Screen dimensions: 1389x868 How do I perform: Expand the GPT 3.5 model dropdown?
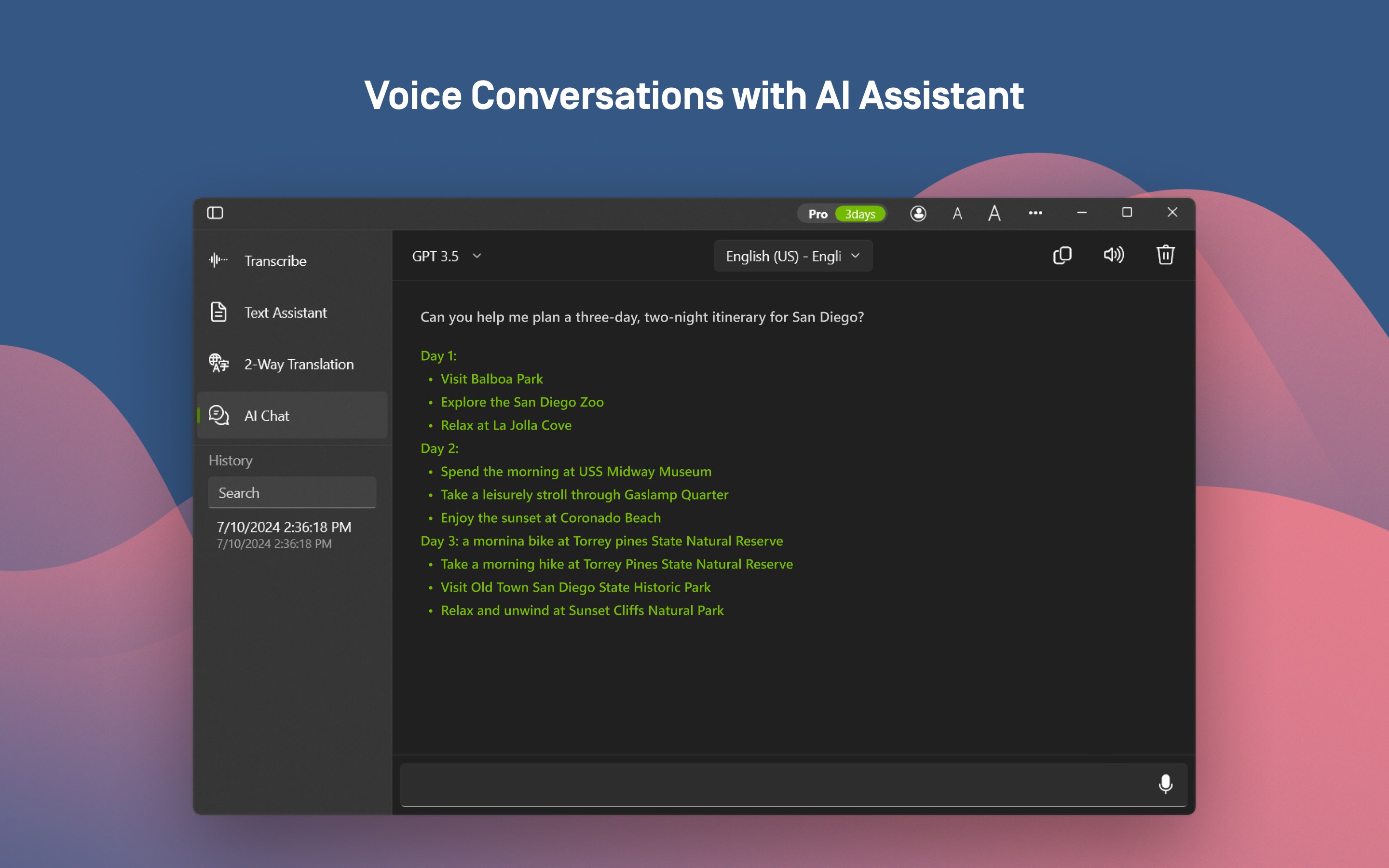436,256
